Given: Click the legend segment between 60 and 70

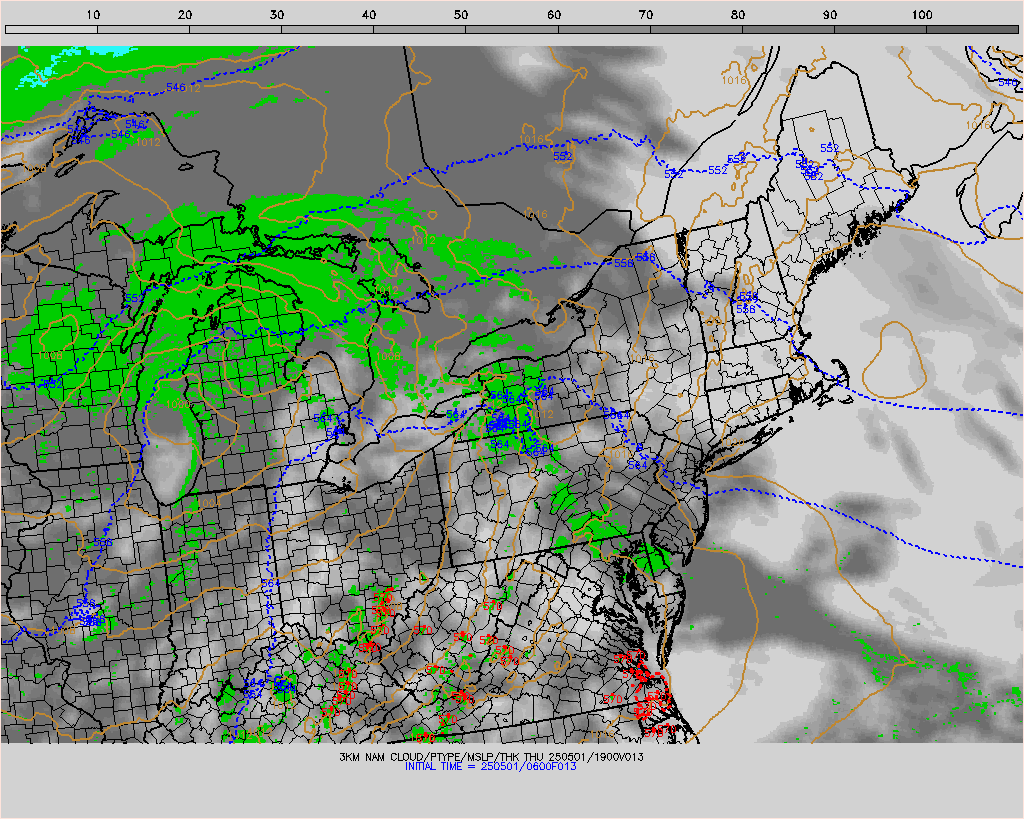Looking at the screenshot, I should point(604,29).
